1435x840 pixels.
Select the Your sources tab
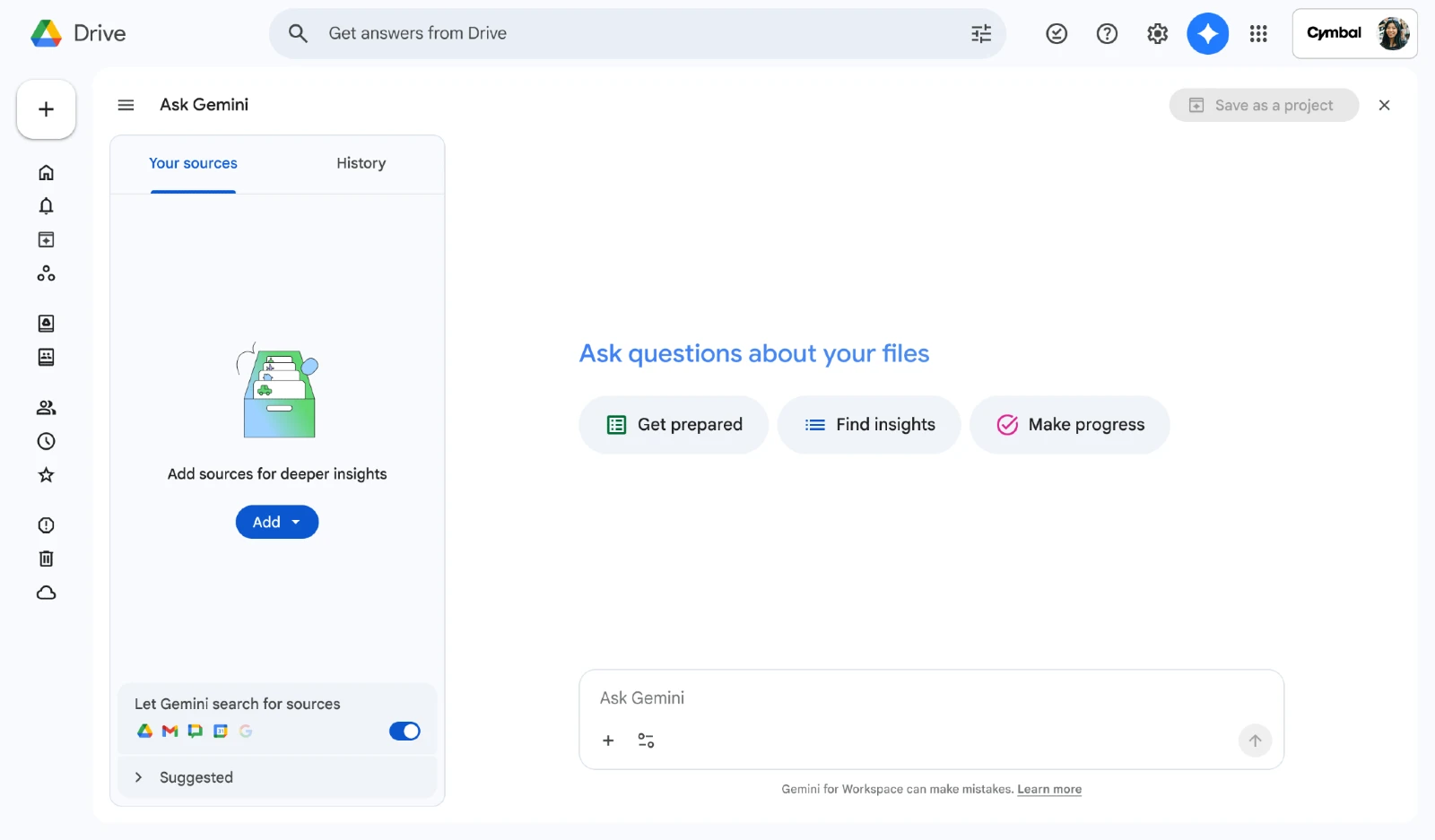pos(193,163)
